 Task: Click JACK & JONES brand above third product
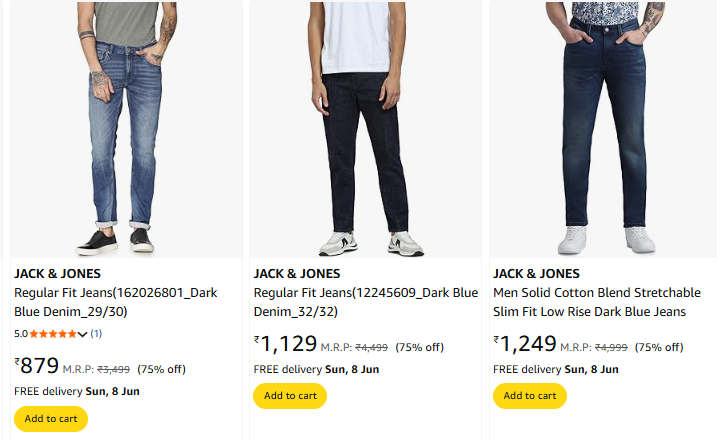[536, 273]
